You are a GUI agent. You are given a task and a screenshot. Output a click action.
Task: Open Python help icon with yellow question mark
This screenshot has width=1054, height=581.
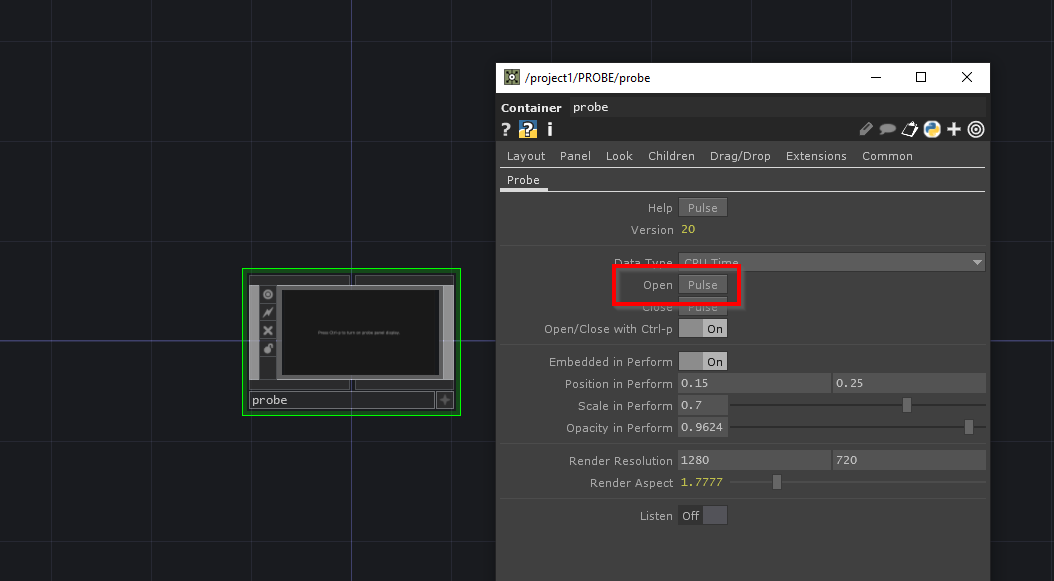pos(528,129)
